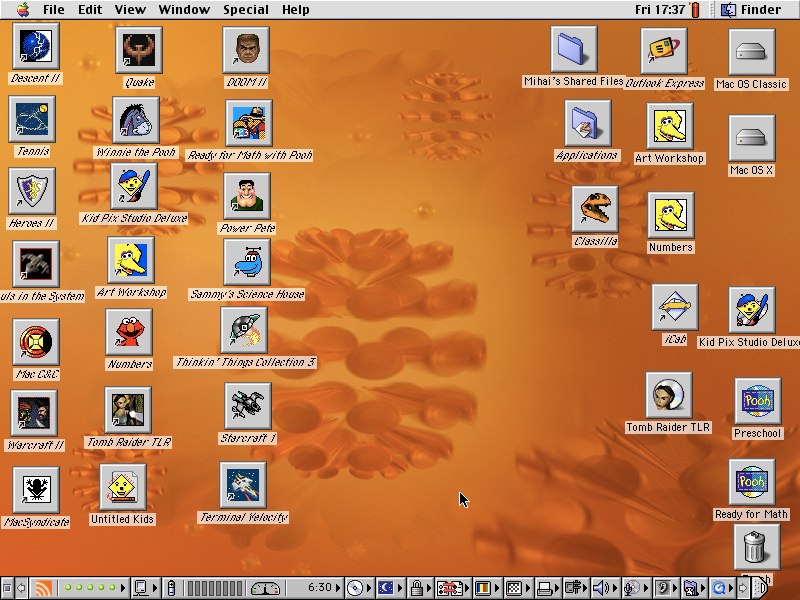Select the Classilla dinosaur icon
The image size is (800, 600).
tap(595, 209)
